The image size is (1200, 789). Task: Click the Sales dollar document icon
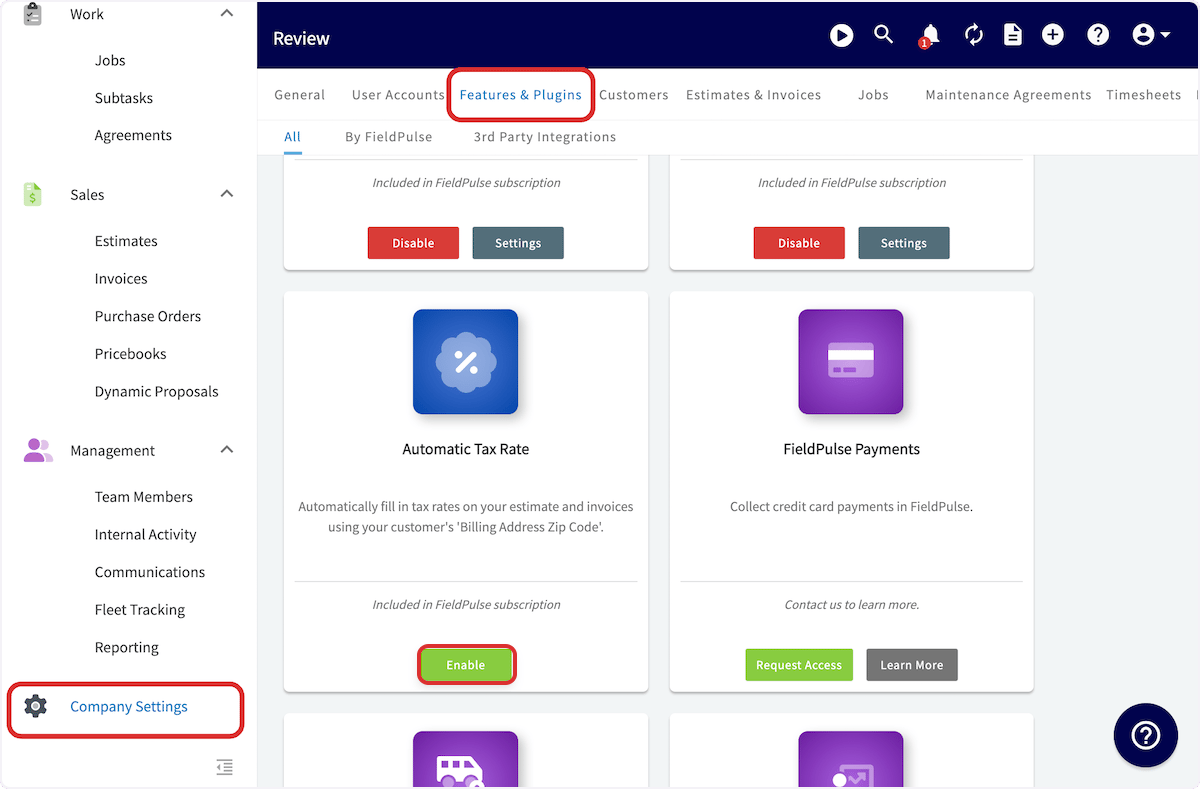(x=33, y=194)
